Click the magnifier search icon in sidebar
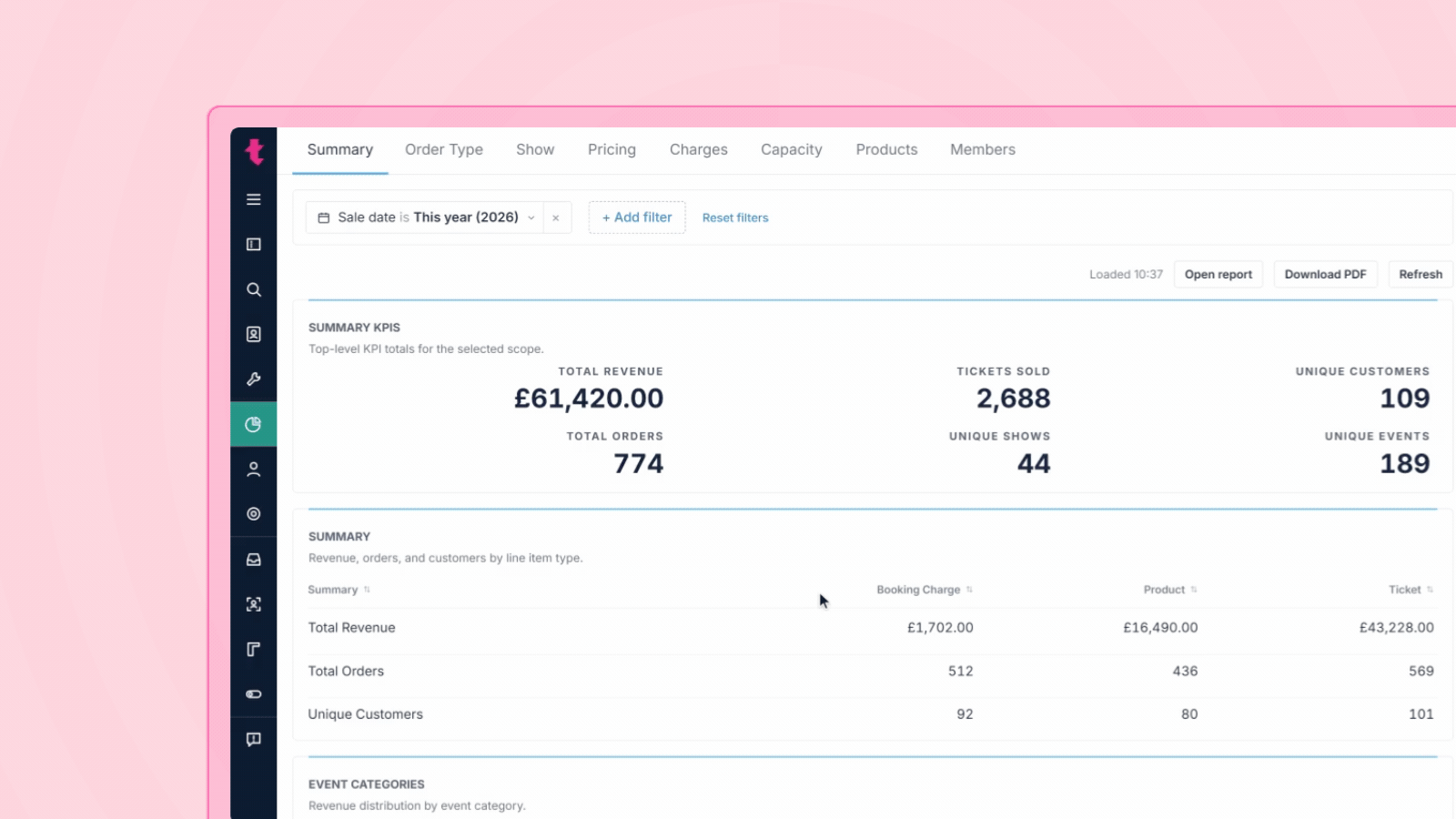Screen dimensions: 1456x819 point(254,289)
